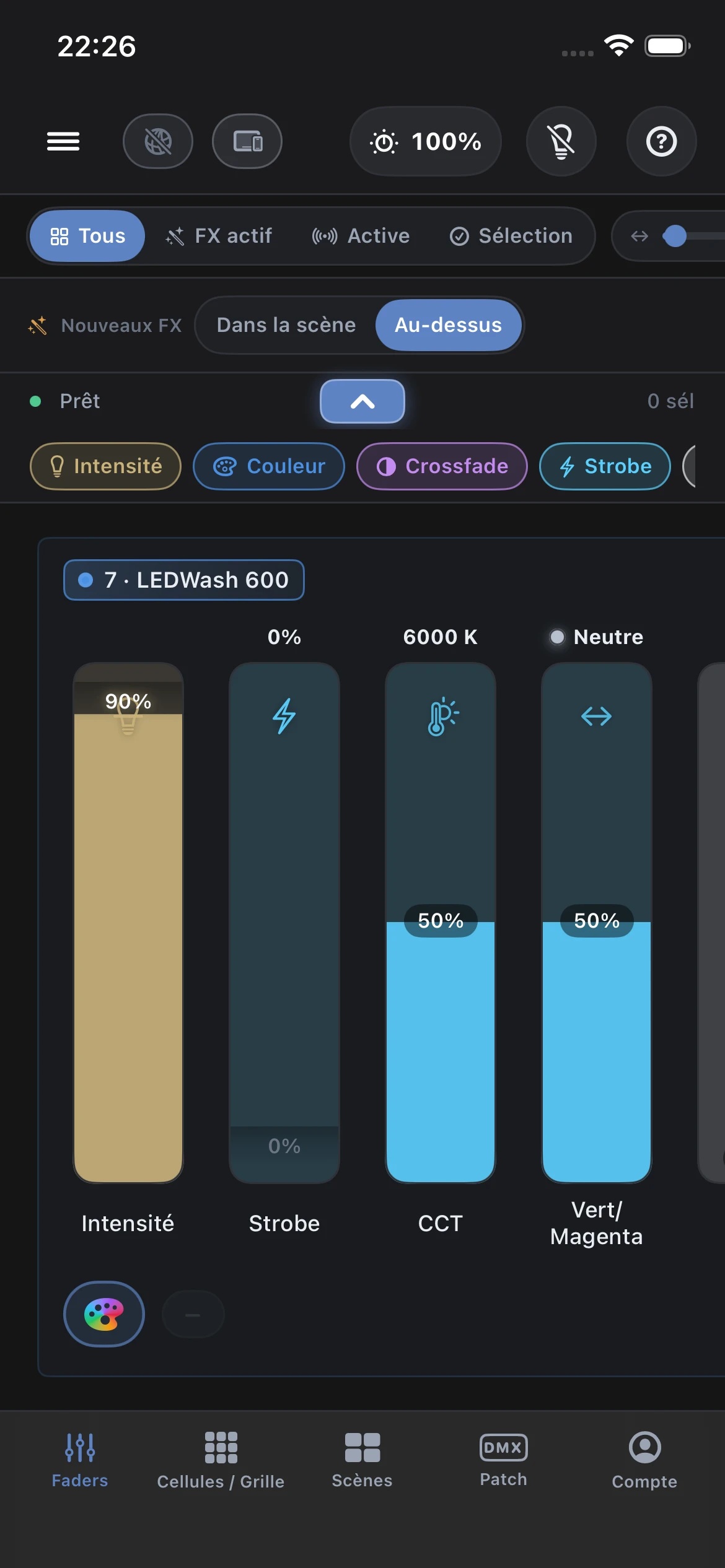Go to the Scènes tab
Screen dimensions: 725x1568
(362, 1460)
